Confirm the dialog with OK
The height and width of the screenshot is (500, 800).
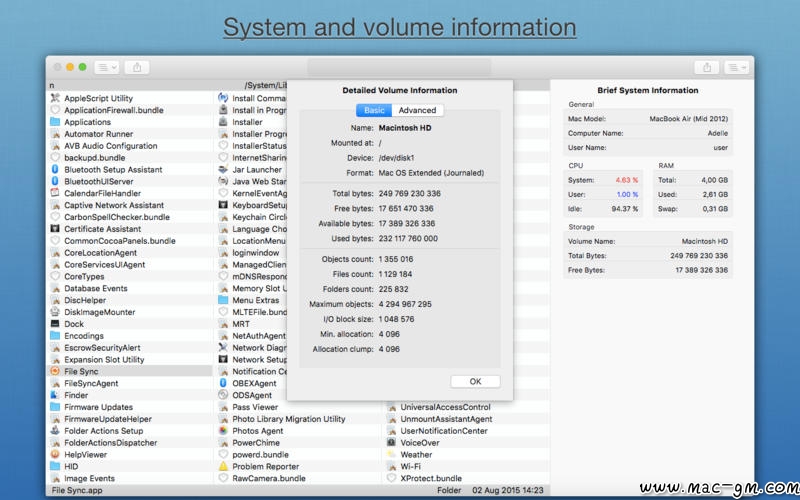click(x=475, y=382)
